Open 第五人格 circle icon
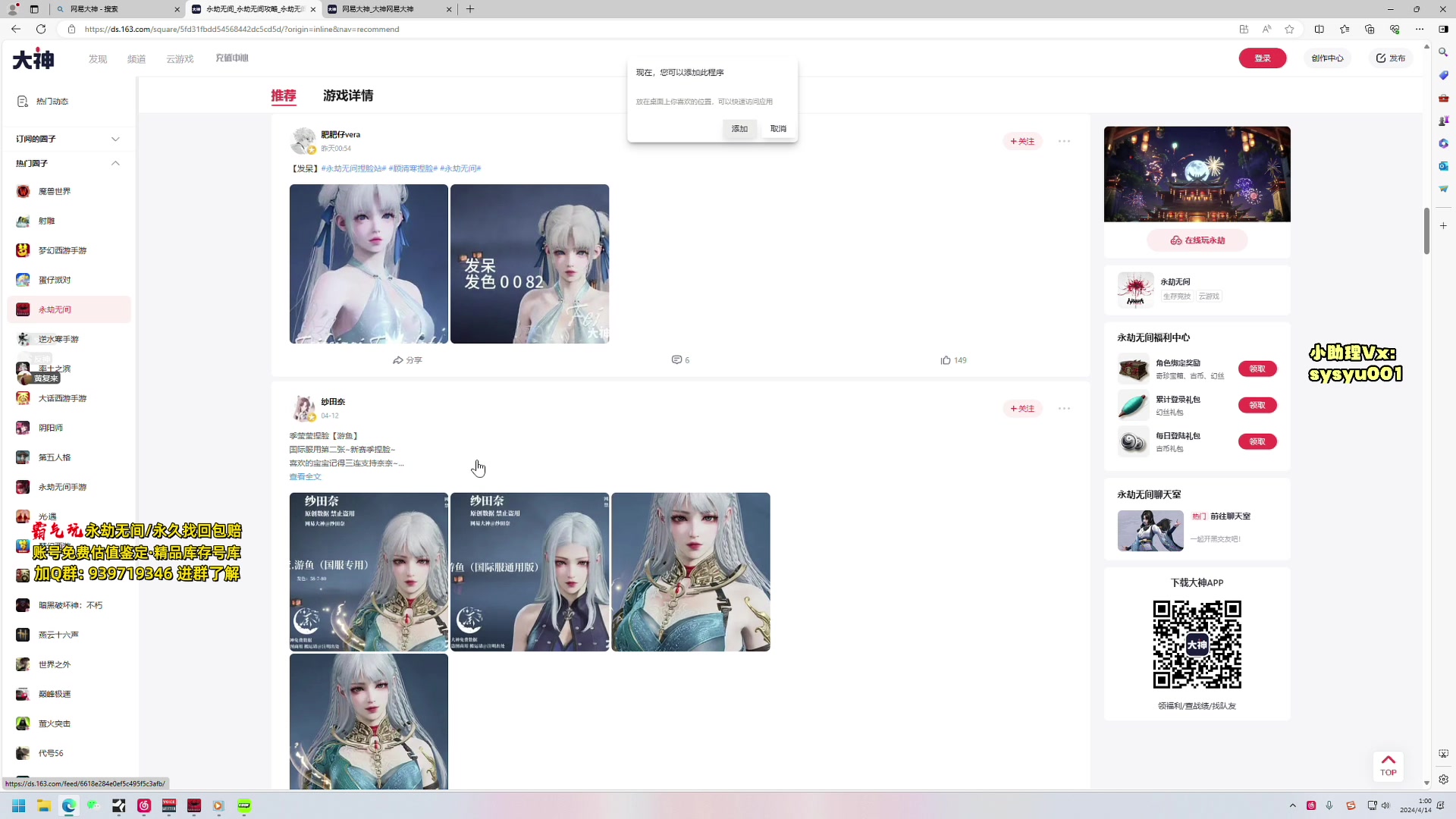 point(23,457)
